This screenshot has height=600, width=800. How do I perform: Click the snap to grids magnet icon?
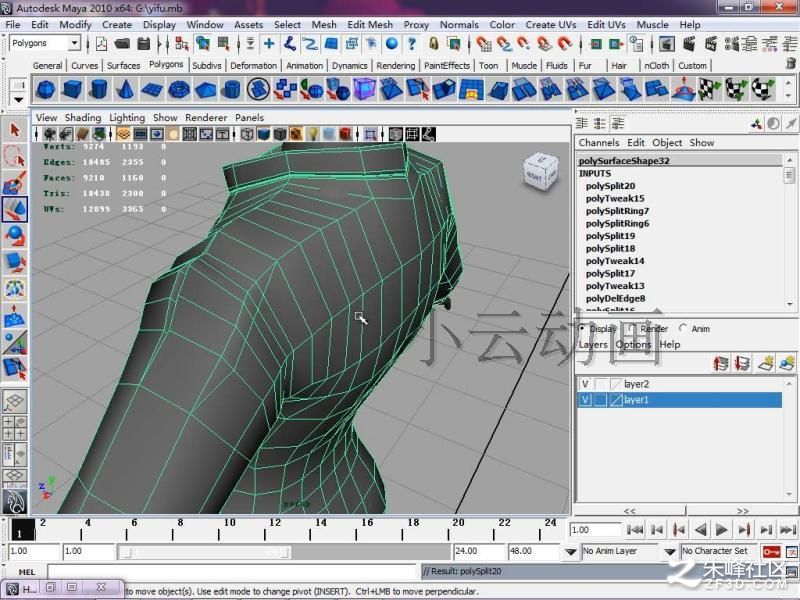[483, 44]
